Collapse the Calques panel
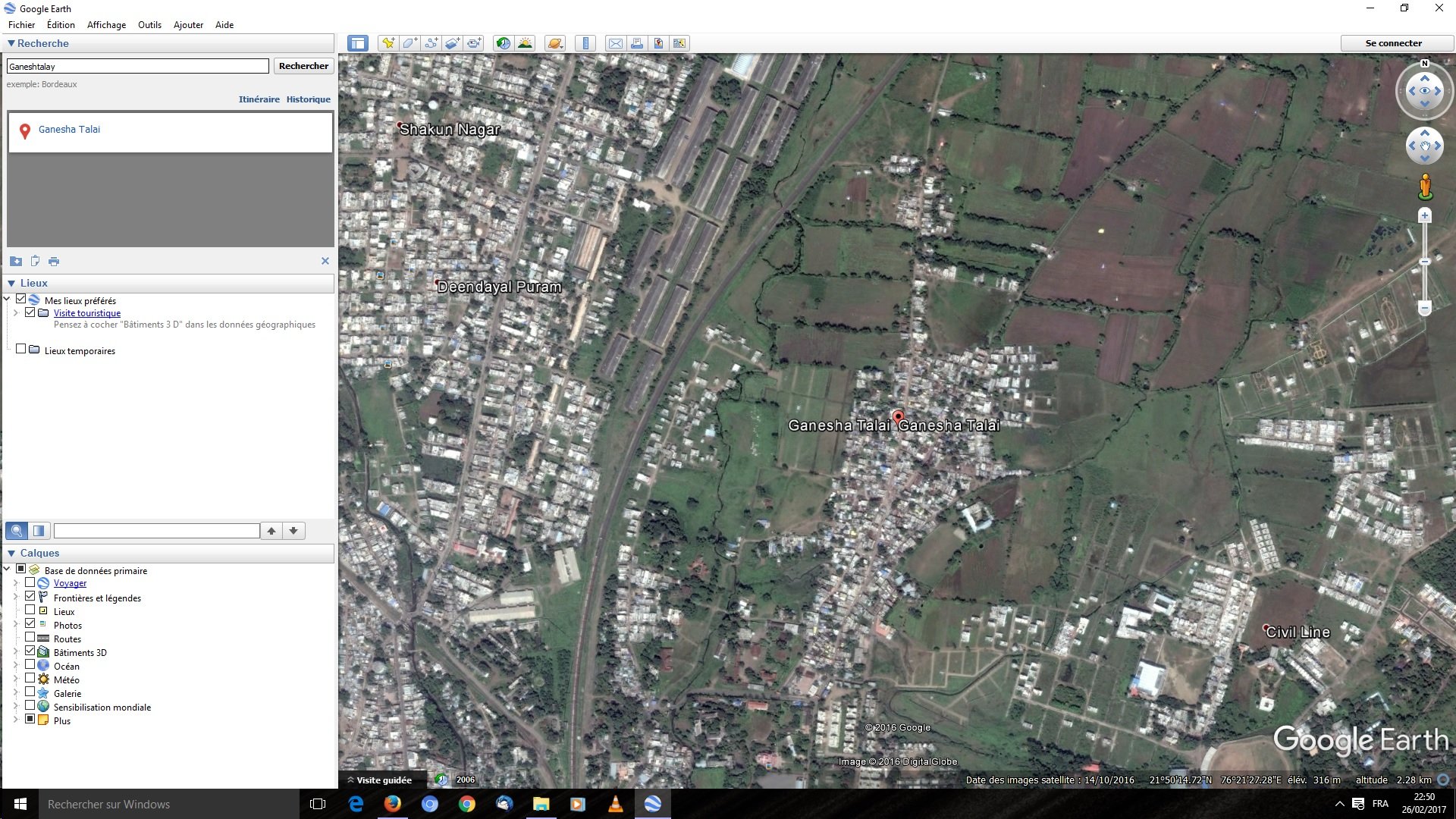This screenshot has height=819, width=1456. pos(12,553)
